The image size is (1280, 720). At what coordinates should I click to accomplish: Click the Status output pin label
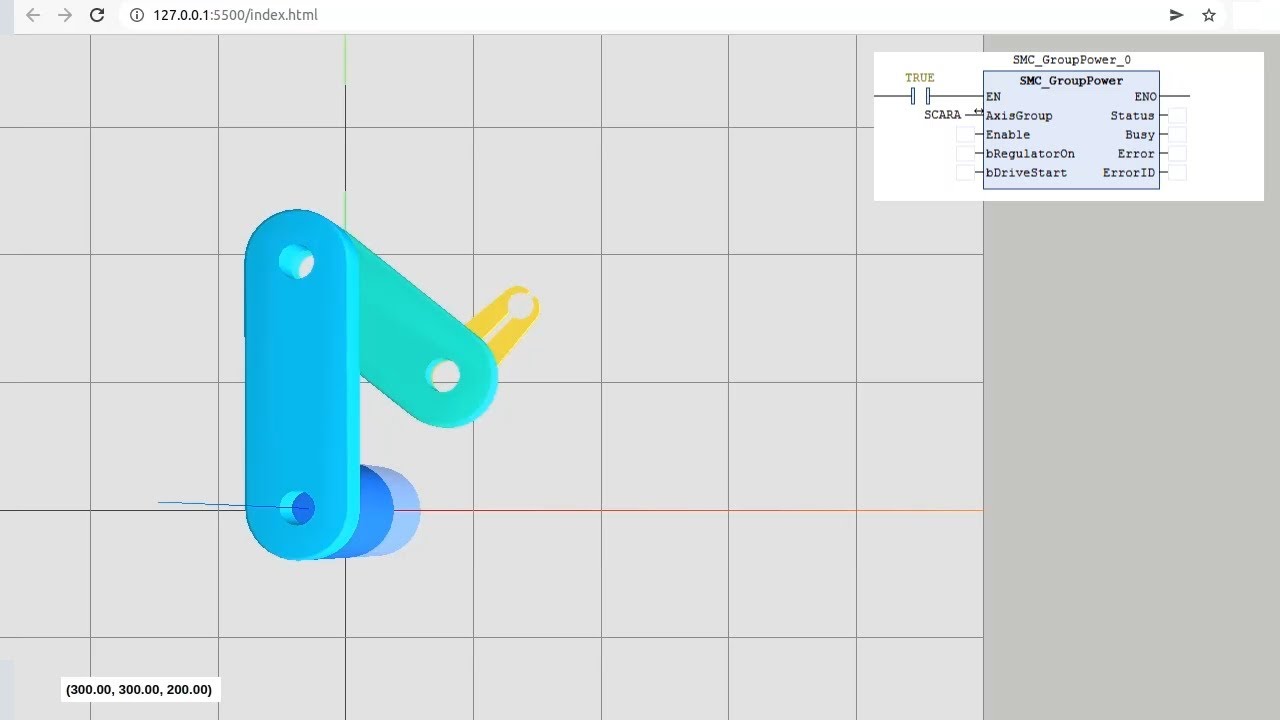tap(1133, 116)
